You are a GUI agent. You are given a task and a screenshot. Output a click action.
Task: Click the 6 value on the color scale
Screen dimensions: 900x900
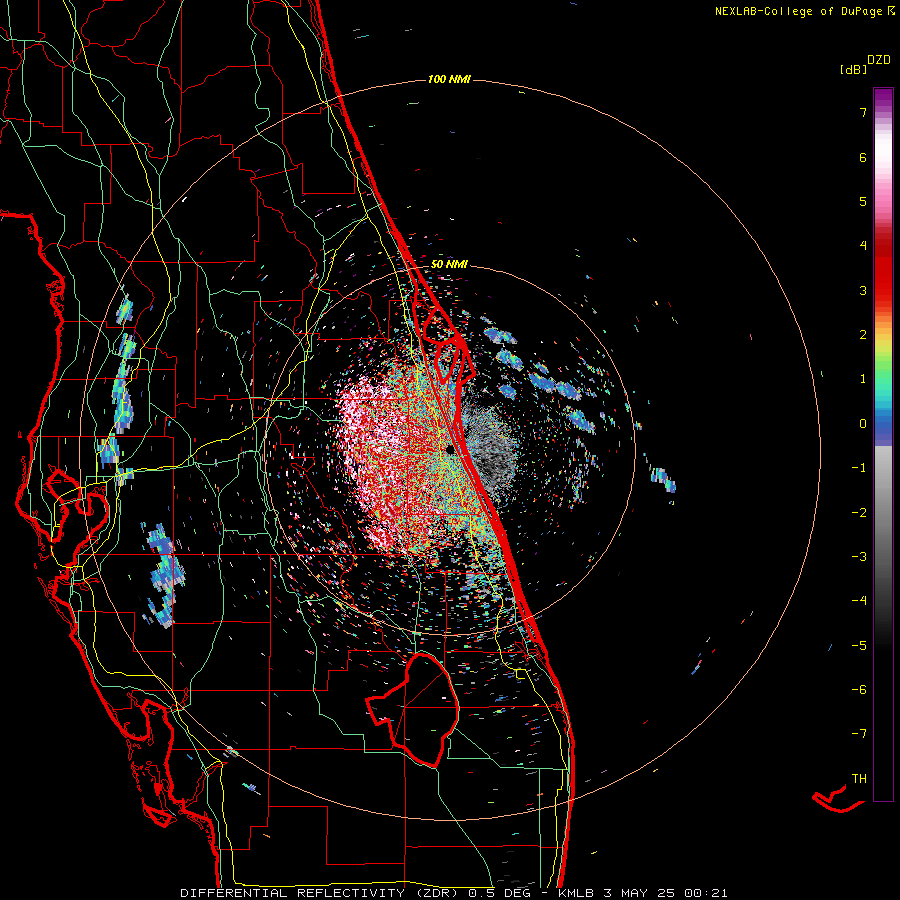(863, 157)
